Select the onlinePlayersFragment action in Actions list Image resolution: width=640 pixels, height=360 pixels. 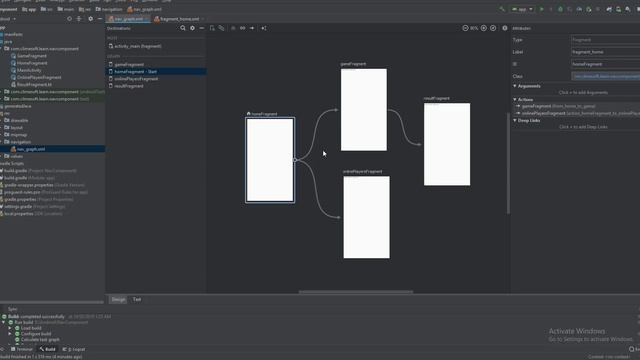point(577,113)
